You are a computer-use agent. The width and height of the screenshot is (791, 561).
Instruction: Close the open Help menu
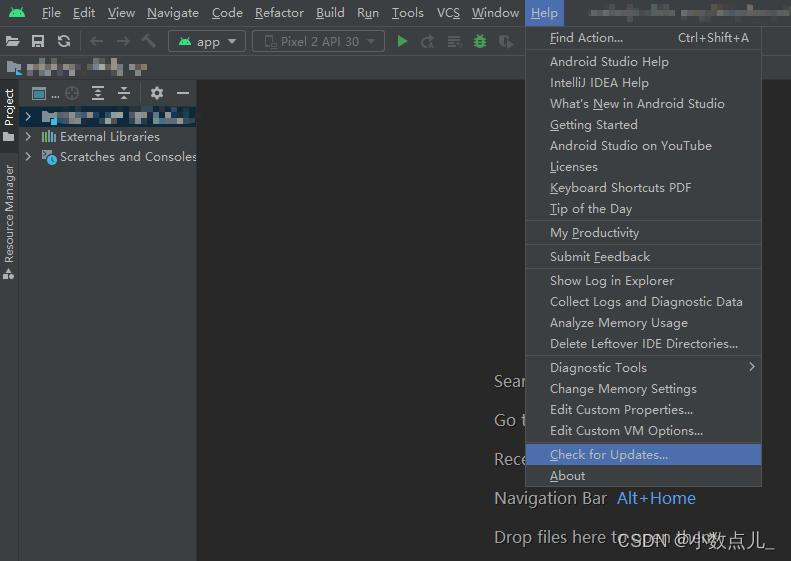544,13
